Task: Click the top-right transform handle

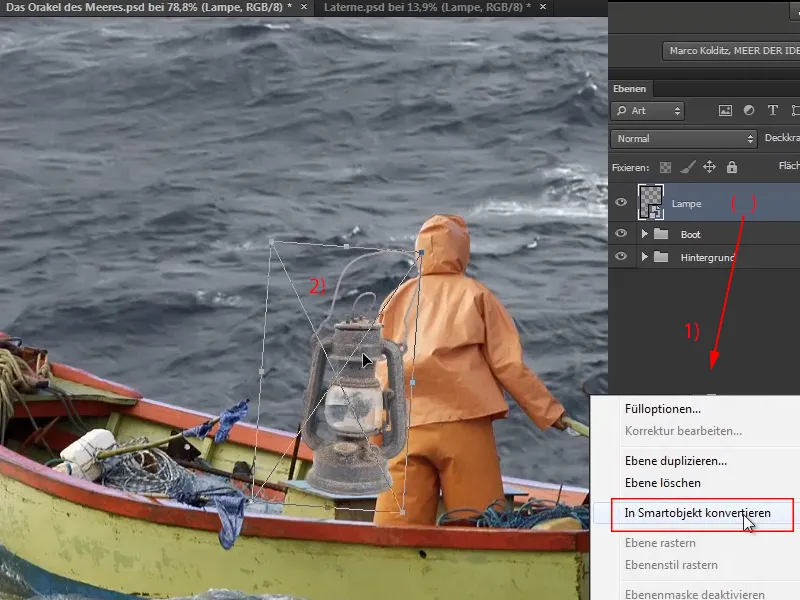Action: [x=421, y=253]
